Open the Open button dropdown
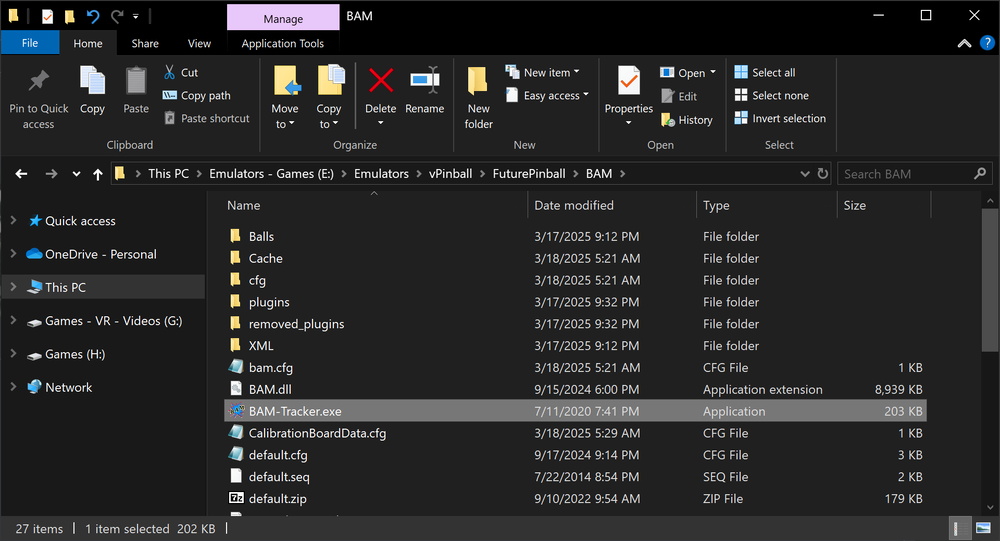Image resolution: width=1000 pixels, height=541 pixels. click(x=713, y=72)
